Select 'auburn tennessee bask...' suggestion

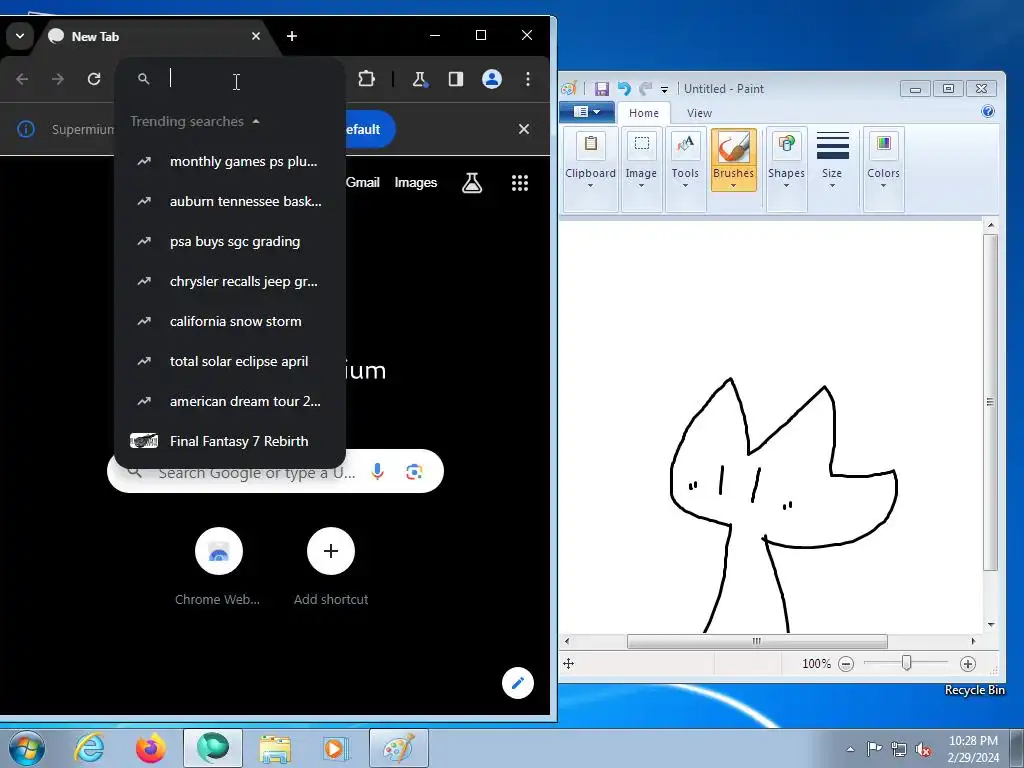tap(230, 201)
